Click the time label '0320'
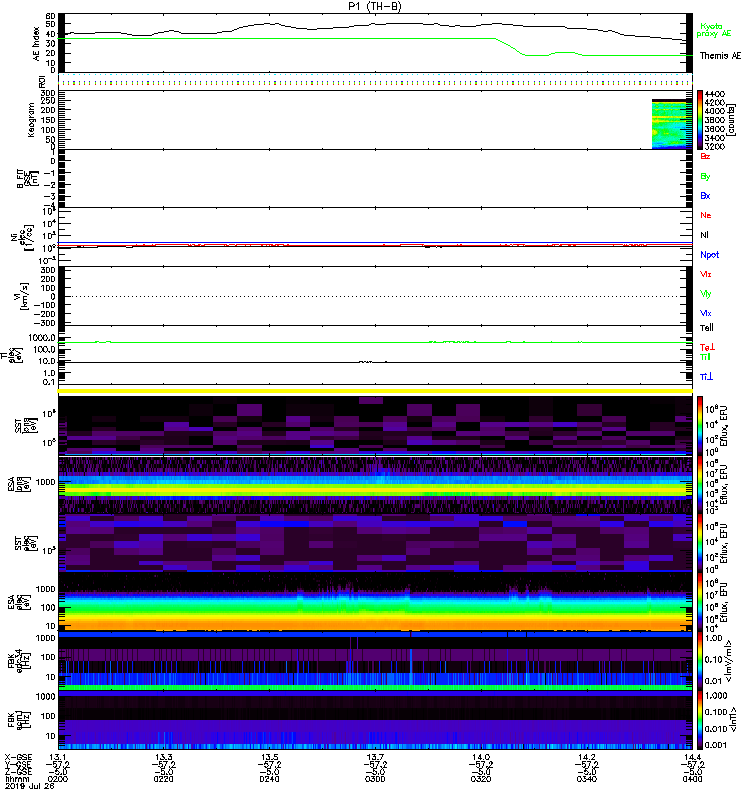The height and width of the screenshot is (800, 750). [481, 779]
